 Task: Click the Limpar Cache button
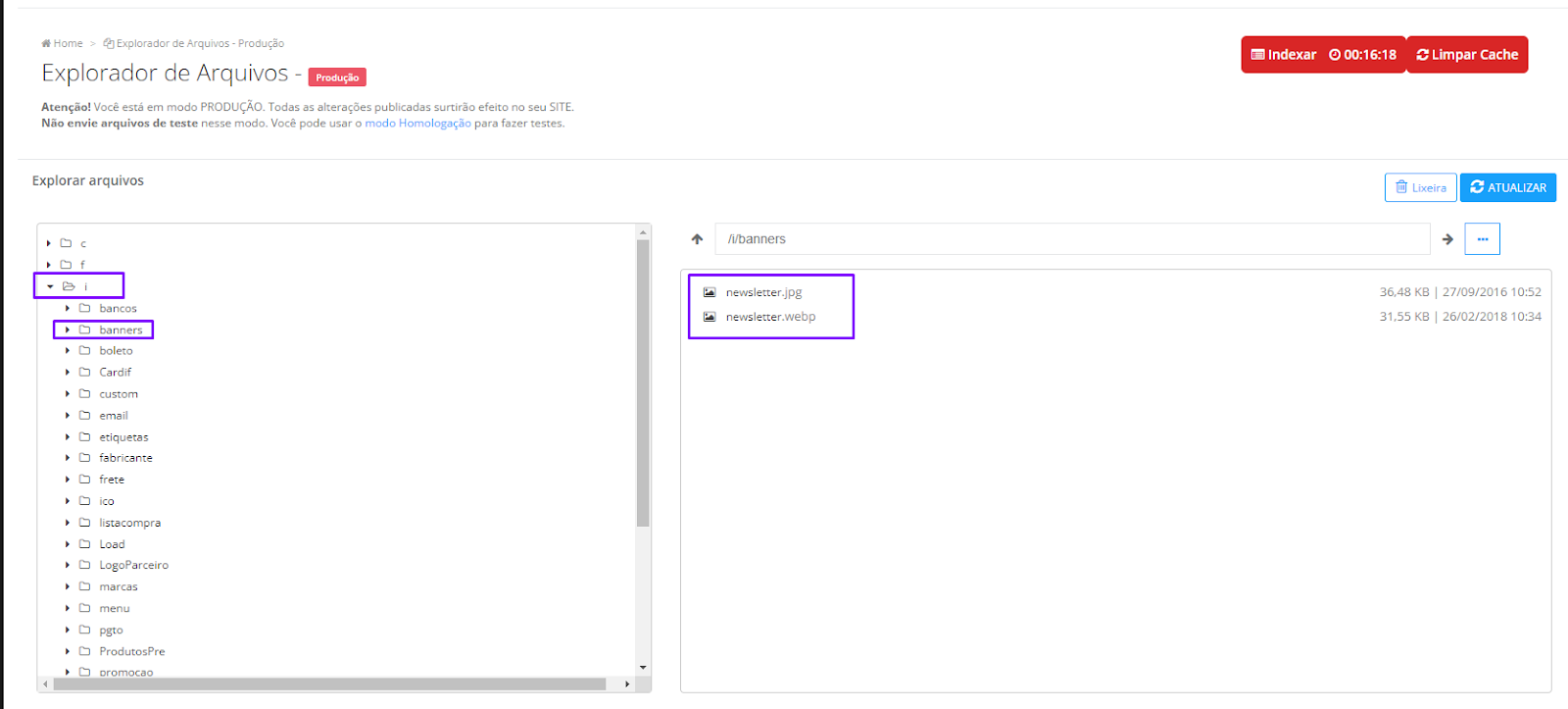tap(1467, 55)
